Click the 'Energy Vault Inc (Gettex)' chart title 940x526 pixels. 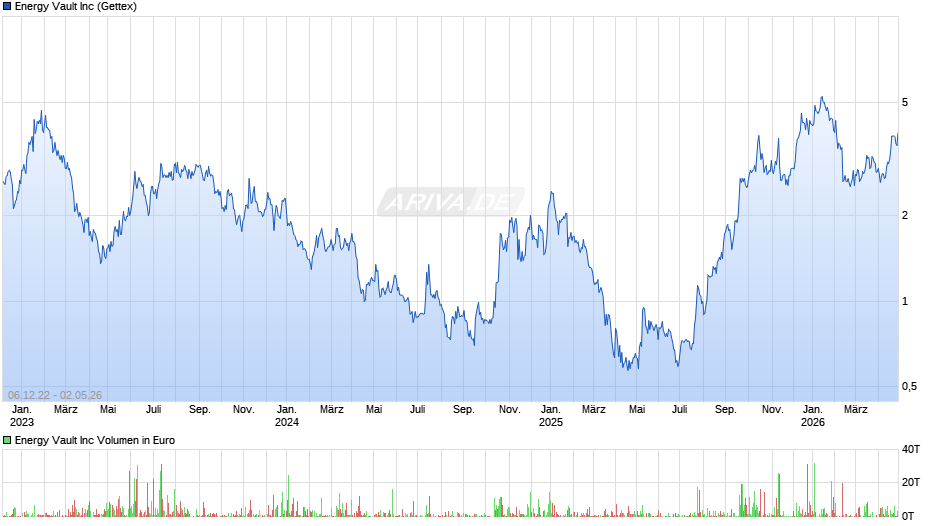click(x=76, y=7)
